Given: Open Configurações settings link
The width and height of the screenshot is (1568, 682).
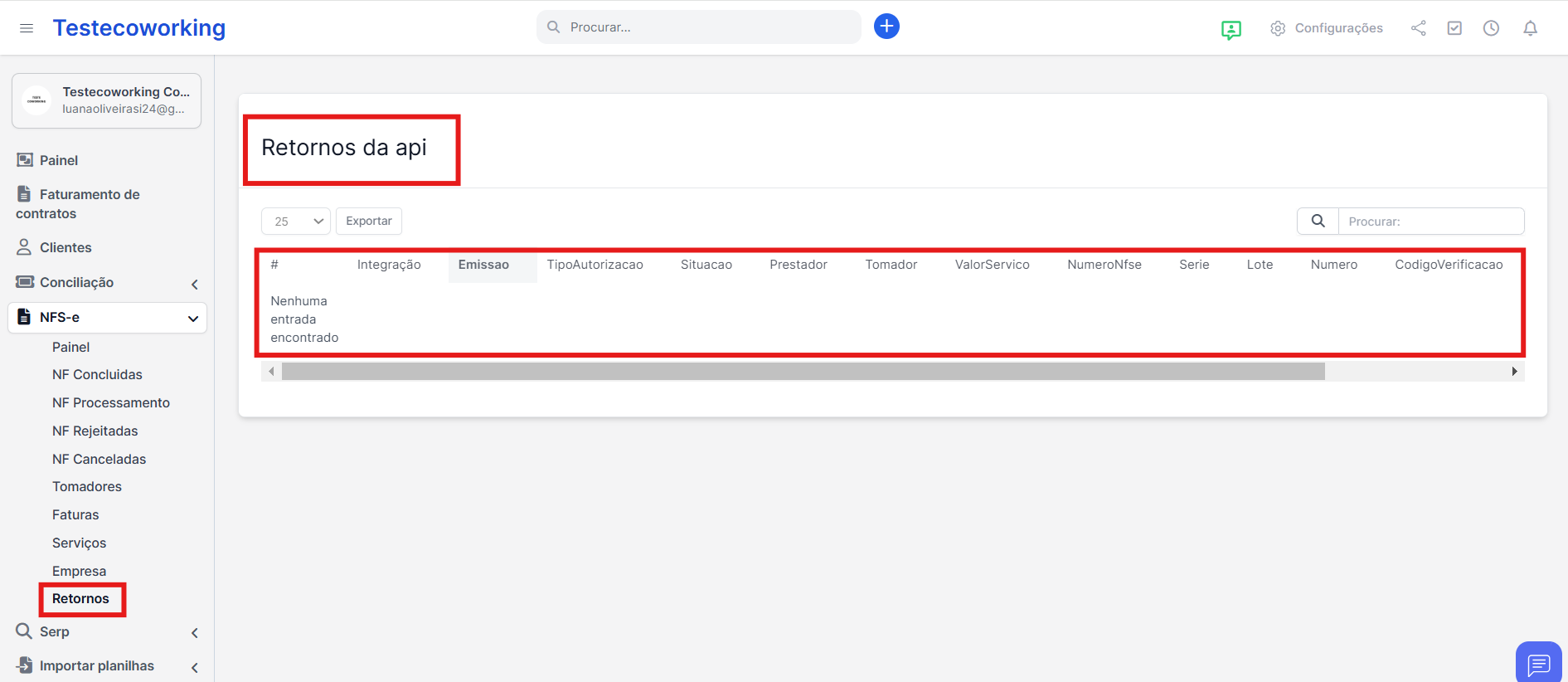Looking at the screenshot, I should coord(1327,28).
